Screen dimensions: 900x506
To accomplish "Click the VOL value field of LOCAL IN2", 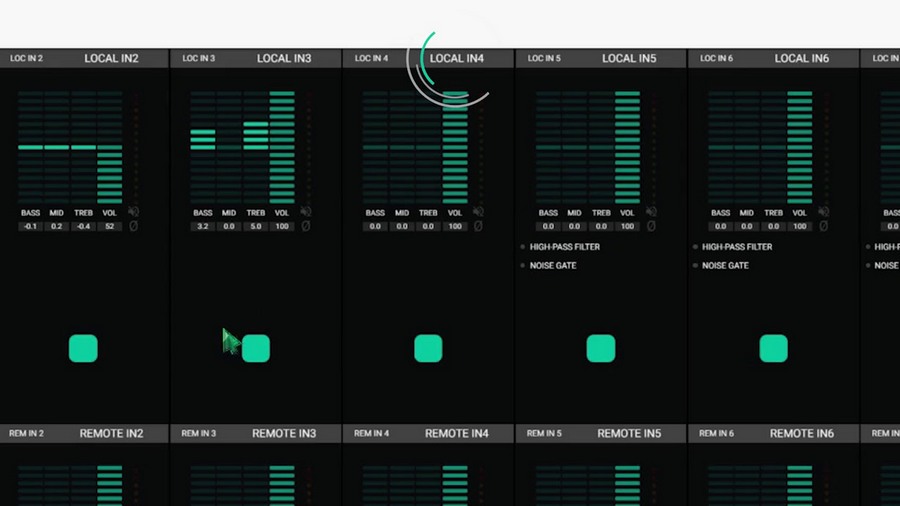I will click(110, 227).
